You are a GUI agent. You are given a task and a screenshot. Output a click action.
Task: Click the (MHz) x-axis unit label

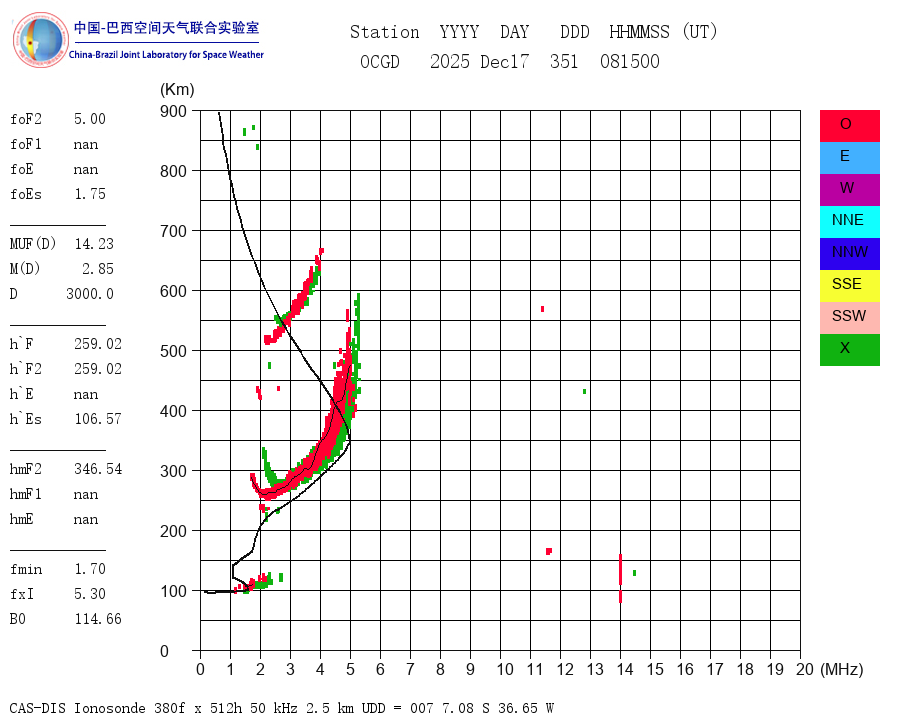(x=841, y=669)
